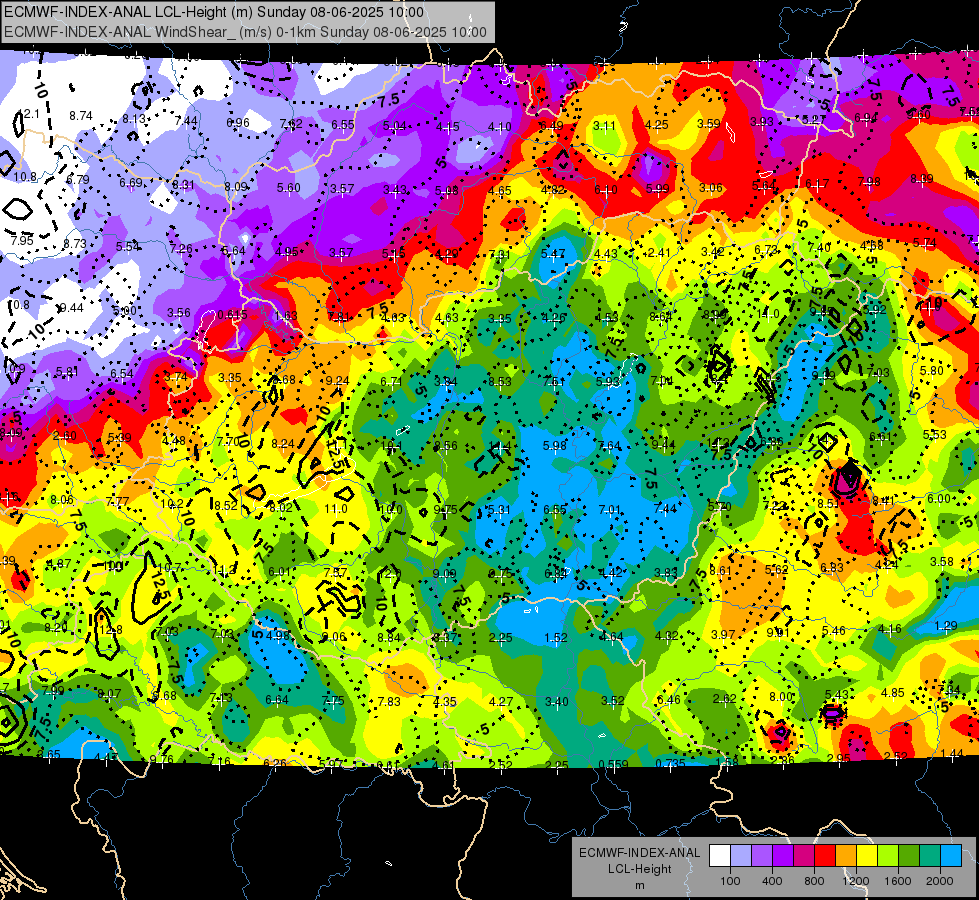Click the map number 9.24
The width and height of the screenshot is (979, 900).
point(337,380)
